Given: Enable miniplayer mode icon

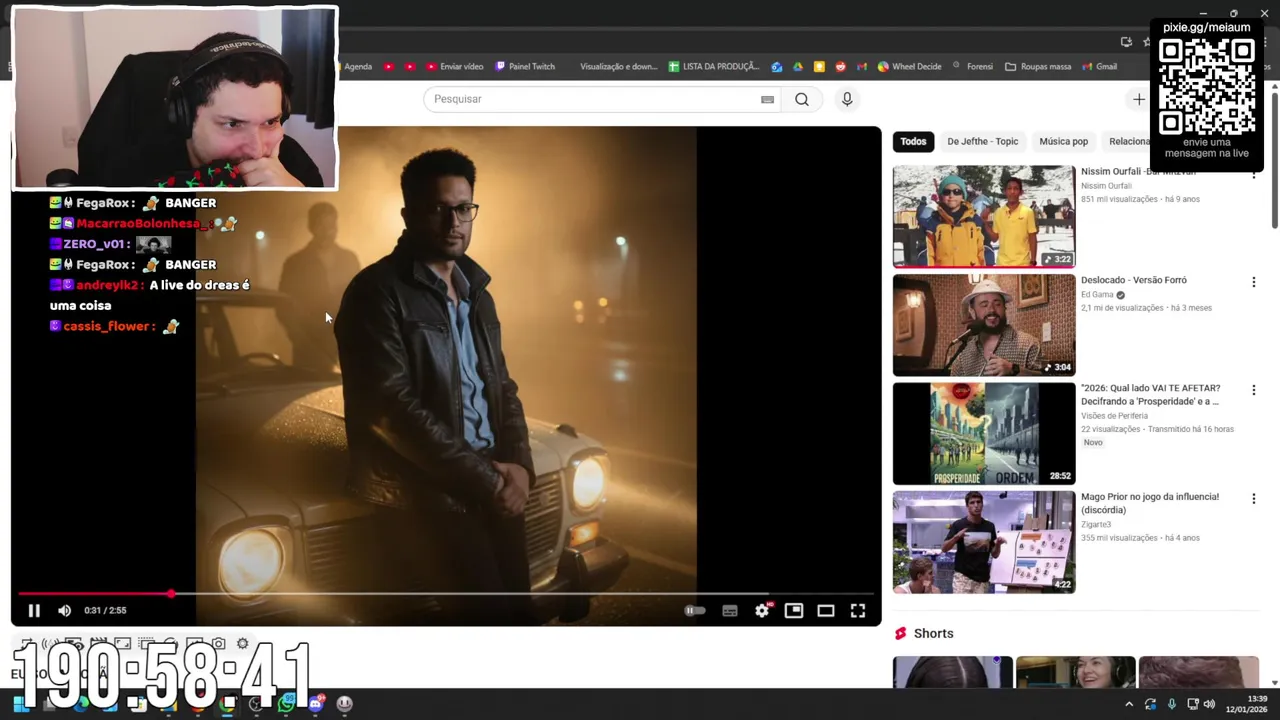Looking at the screenshot, I should (794, 610).
